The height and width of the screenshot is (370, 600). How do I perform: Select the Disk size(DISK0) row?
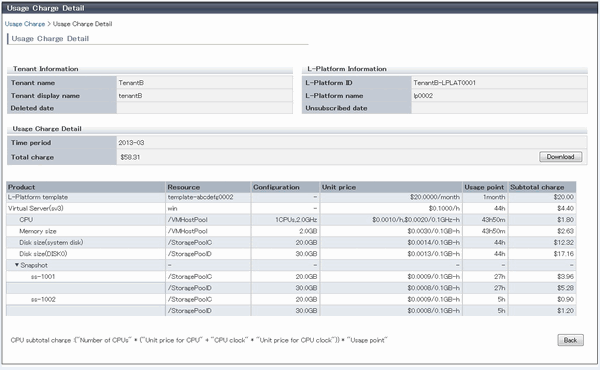pyautogui.click(x=291, y=254)
